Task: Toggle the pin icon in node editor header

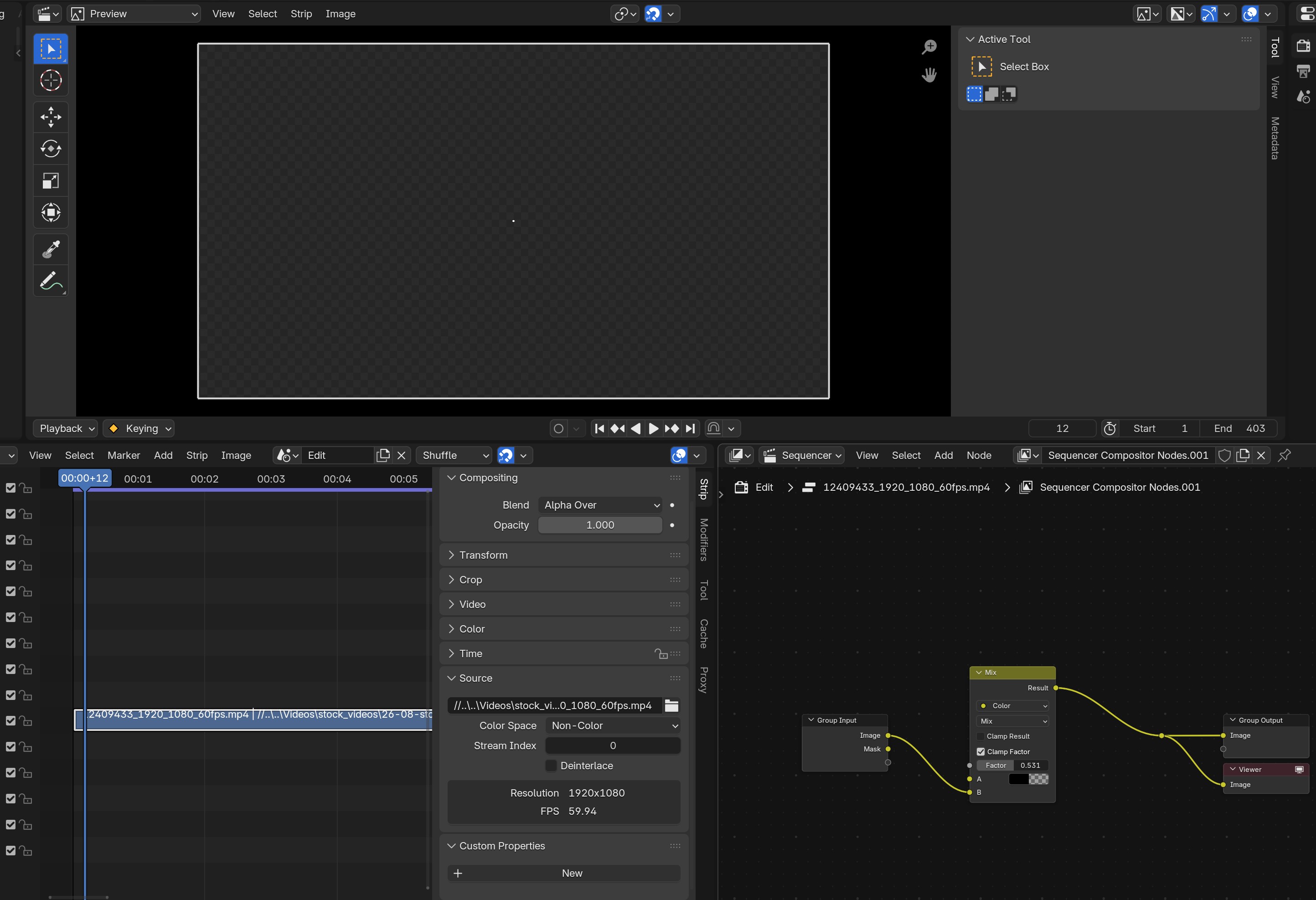Action: pyautogui.click(x=1284, y=455)
